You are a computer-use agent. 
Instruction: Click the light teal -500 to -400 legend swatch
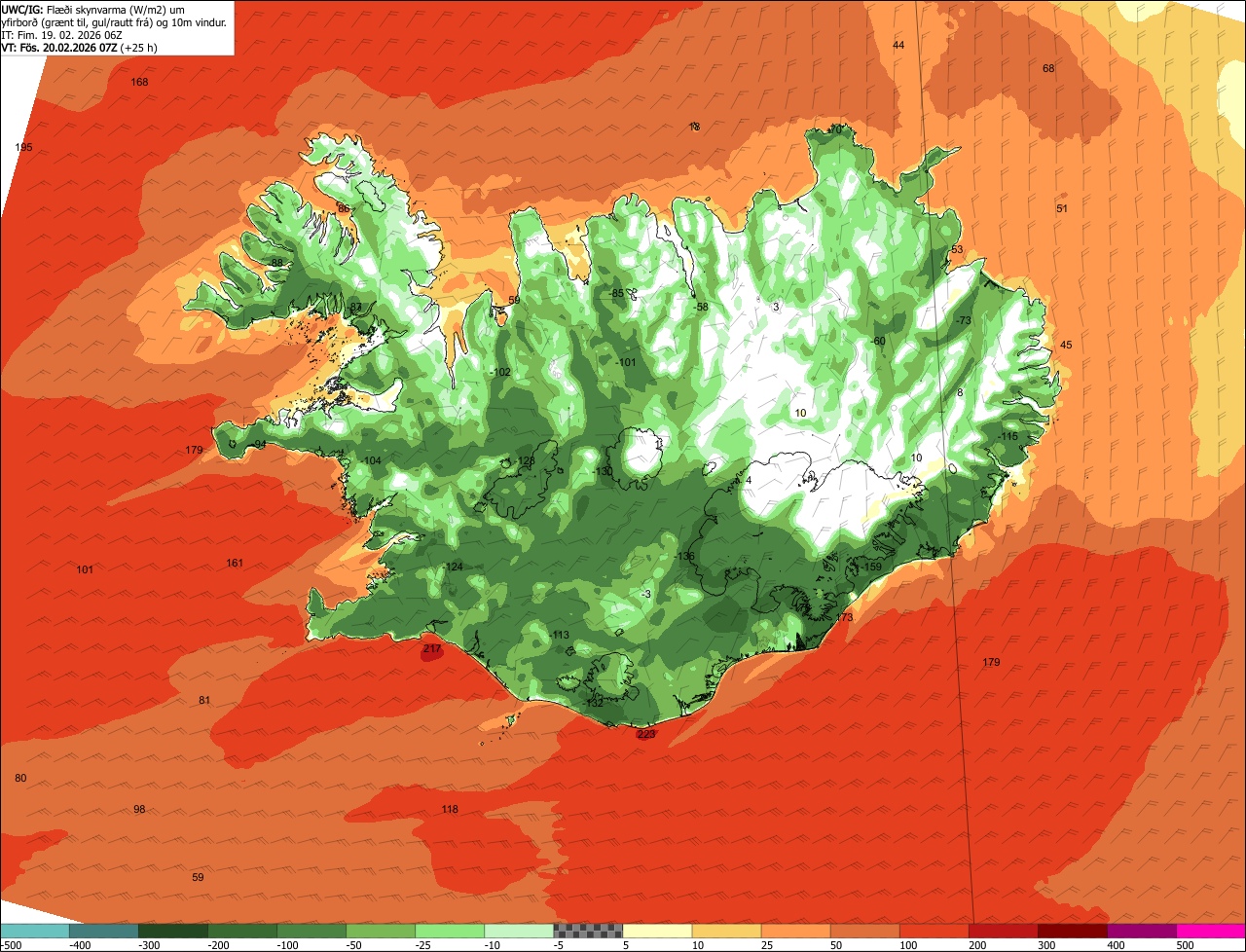pos(35,931)
